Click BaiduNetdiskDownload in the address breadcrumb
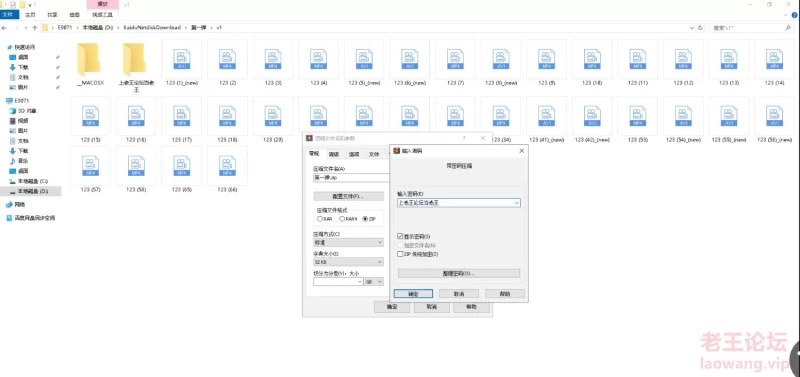 click(x=152, y=28)
